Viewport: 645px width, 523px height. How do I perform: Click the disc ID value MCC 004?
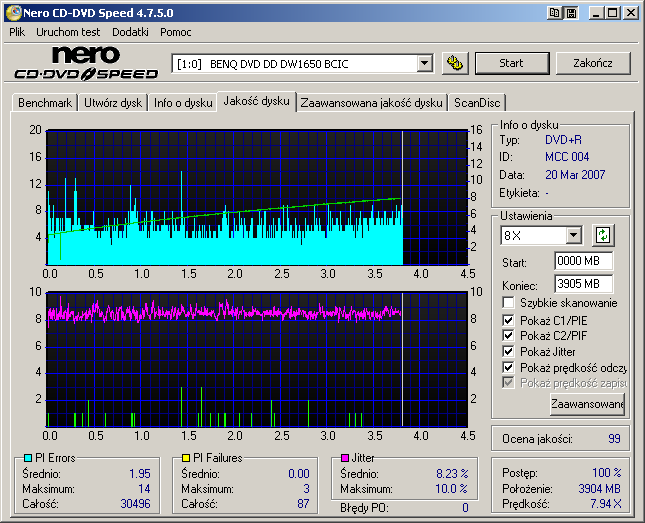[x=567, y=157]
